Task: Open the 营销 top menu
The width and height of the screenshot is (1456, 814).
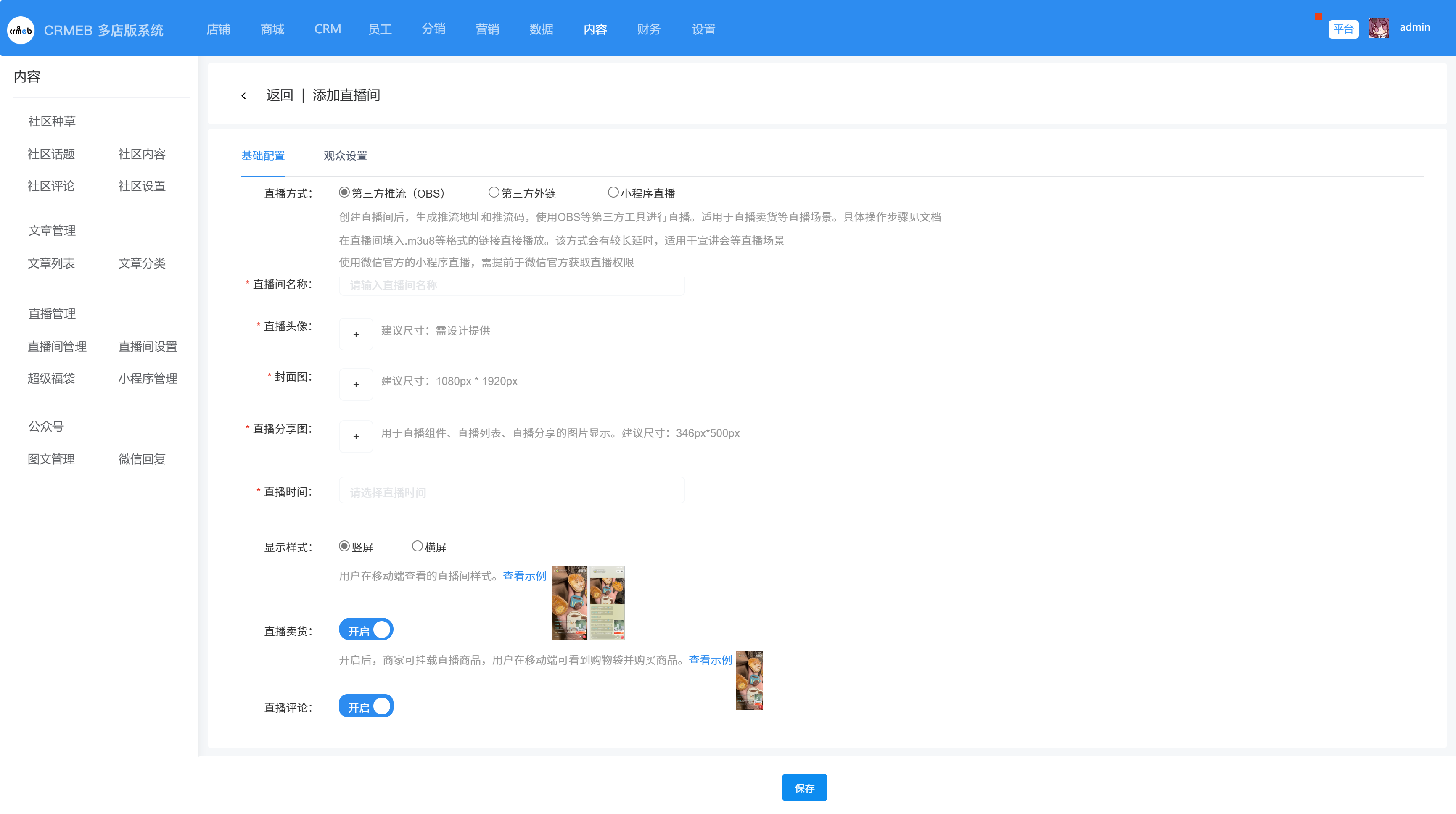Action: tap(487, 29)
